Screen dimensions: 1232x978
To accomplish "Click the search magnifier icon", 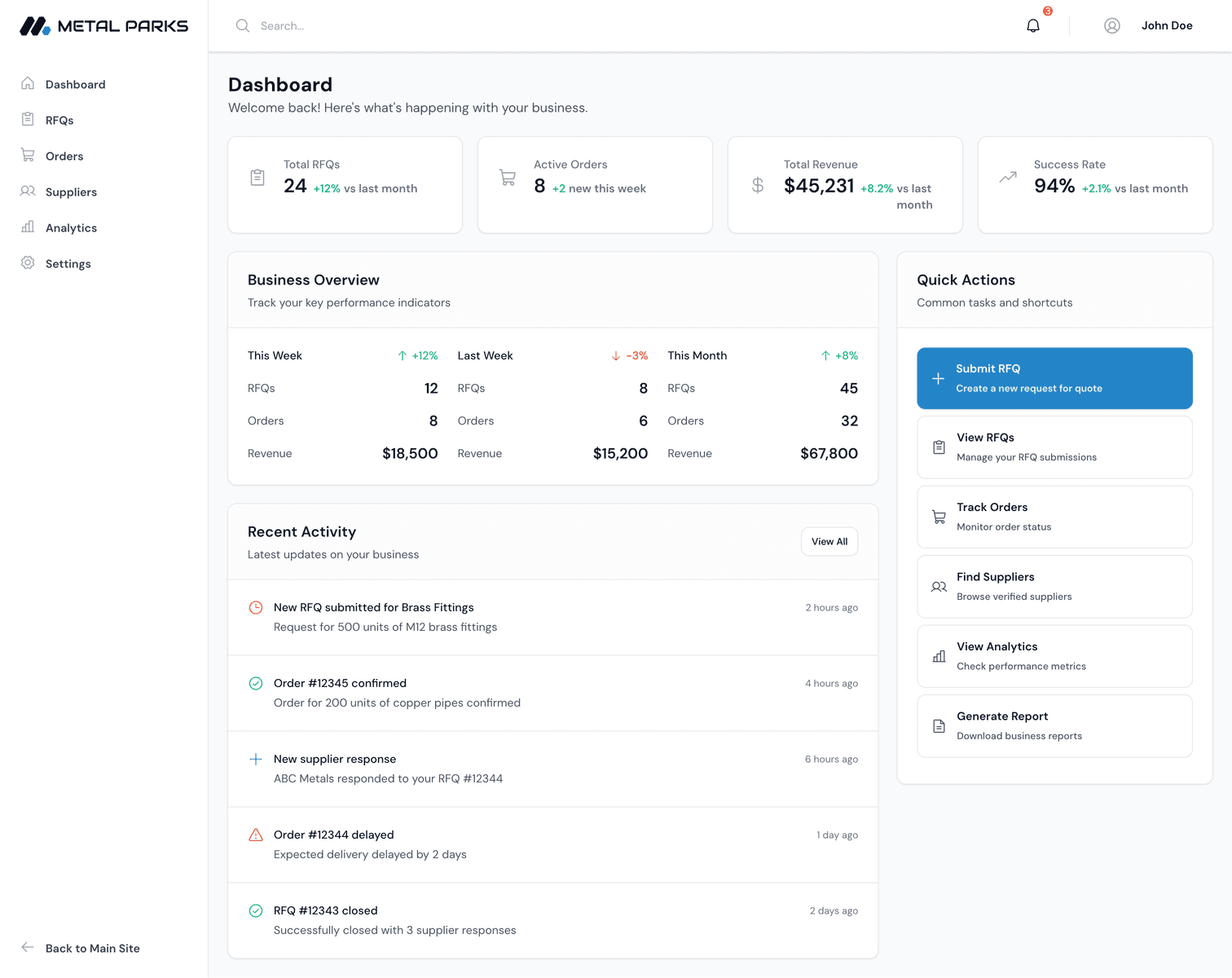I will click(x=242, y=25).
